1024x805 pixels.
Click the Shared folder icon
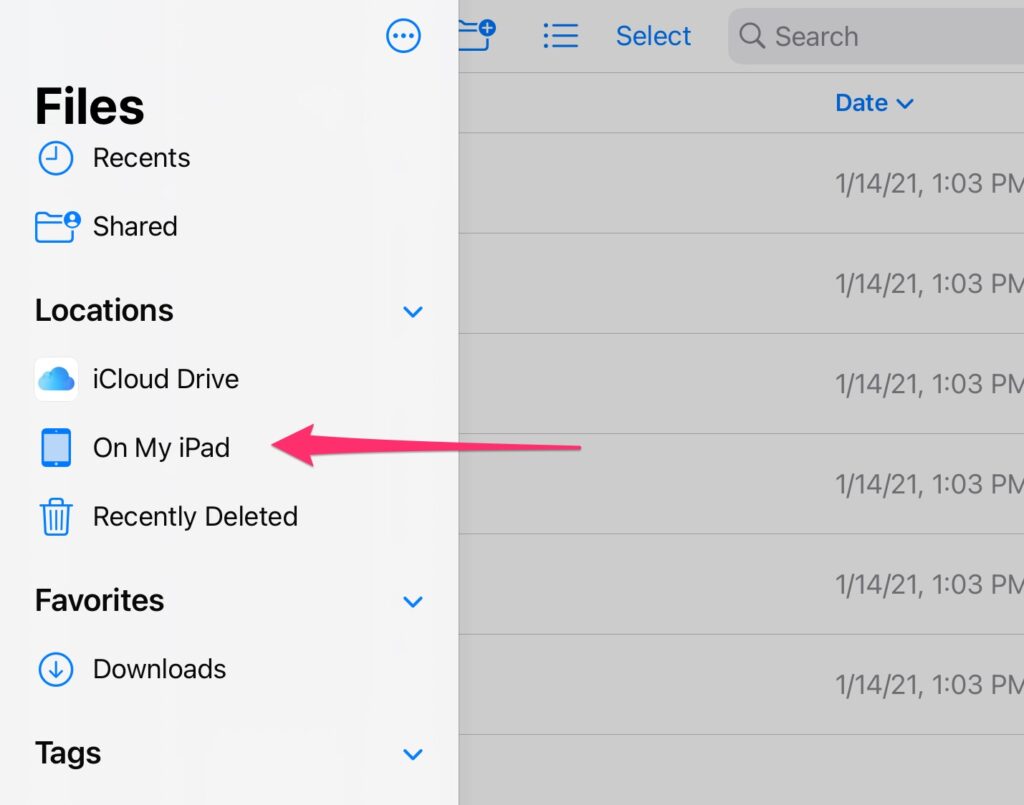(57, 227)
